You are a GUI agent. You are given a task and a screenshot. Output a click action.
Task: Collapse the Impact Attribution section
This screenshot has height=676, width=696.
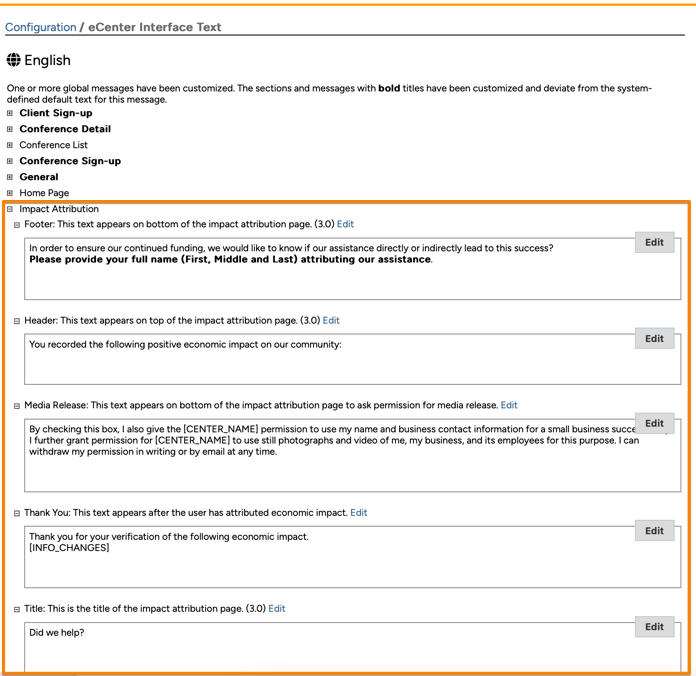pos(10,209)
